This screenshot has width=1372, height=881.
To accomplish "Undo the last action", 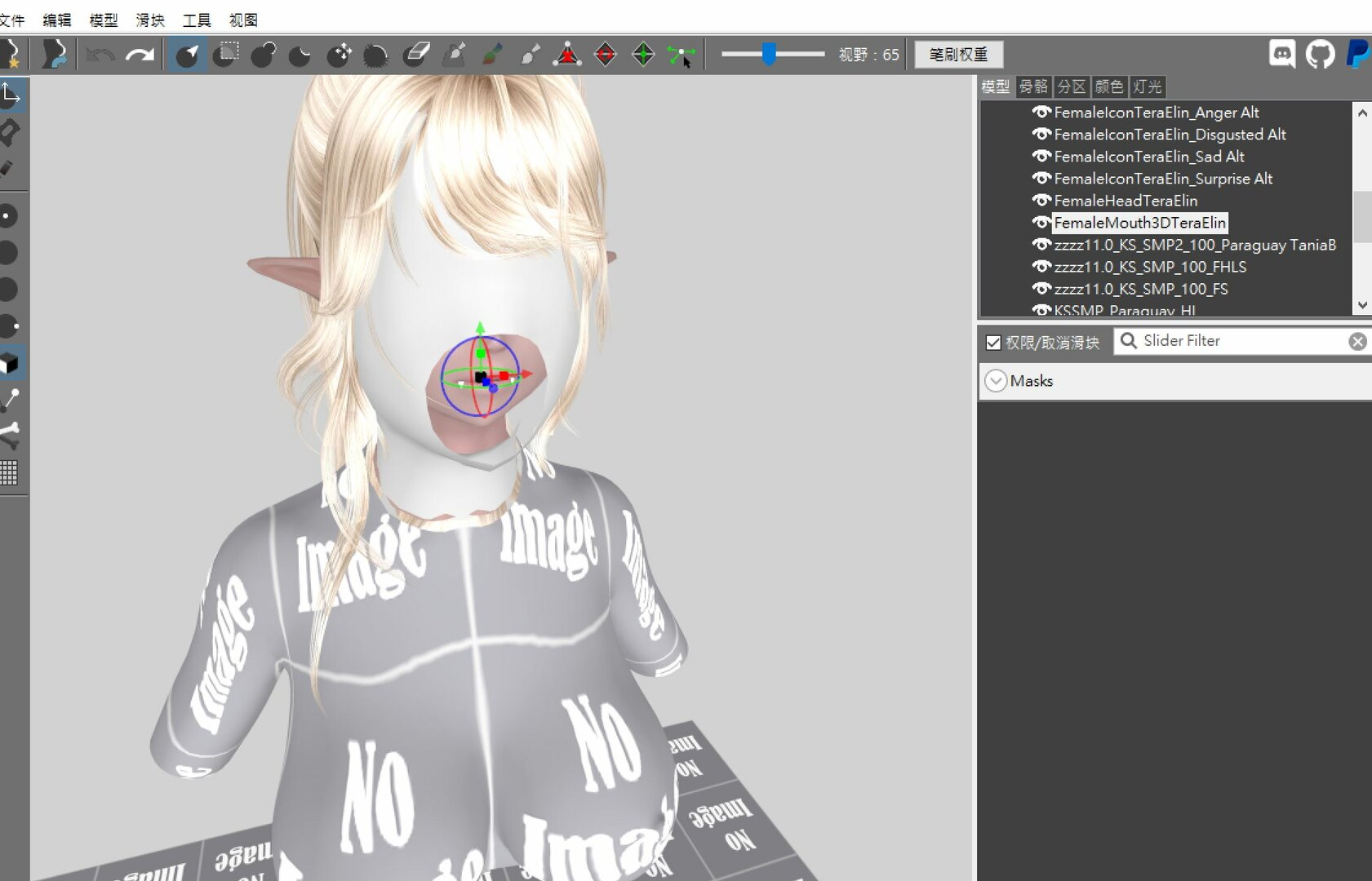I will [x=100, y=55].
